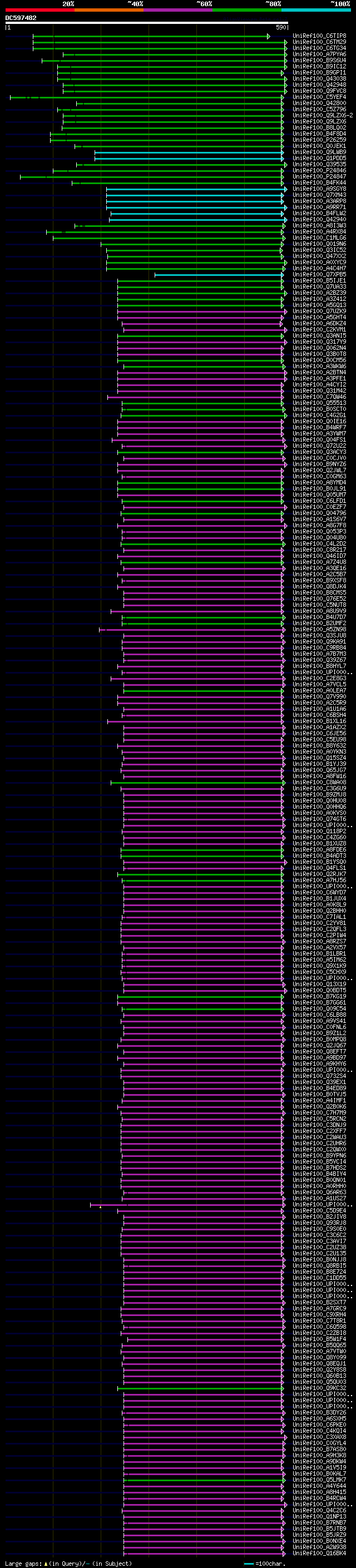Click the cyan =100char. scale marker
356x1568 pixels.
(248, 1563)
